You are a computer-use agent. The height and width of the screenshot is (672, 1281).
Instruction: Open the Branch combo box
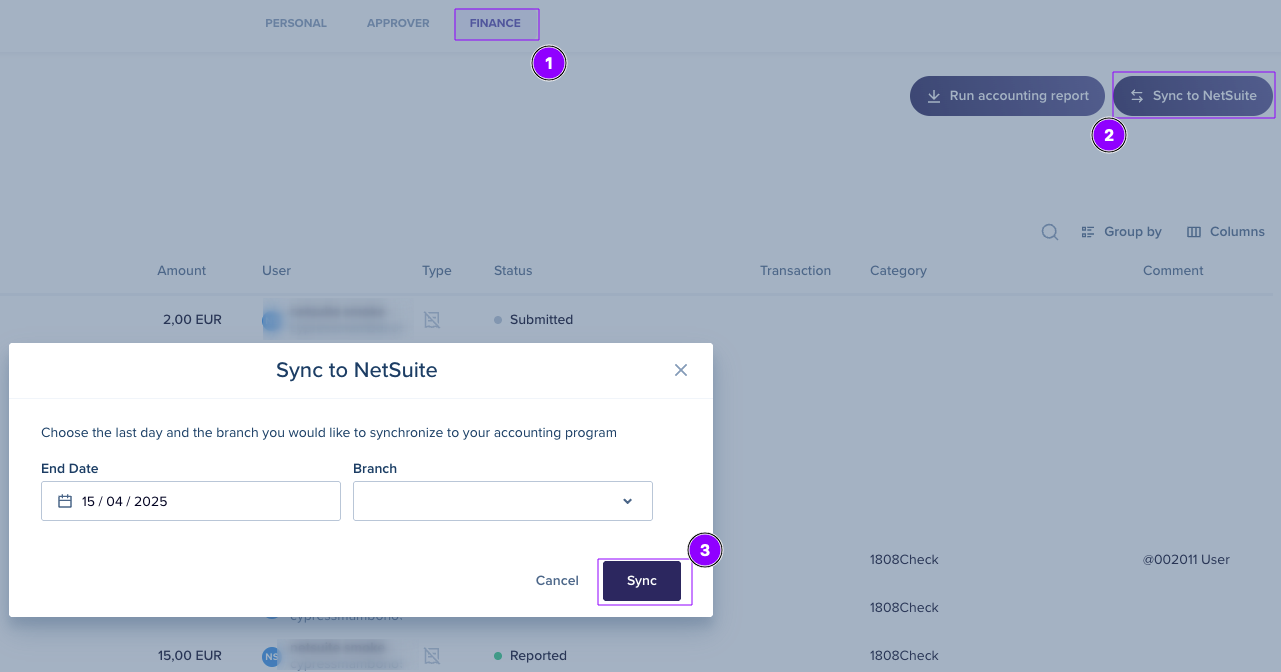[x=503, y=501]
